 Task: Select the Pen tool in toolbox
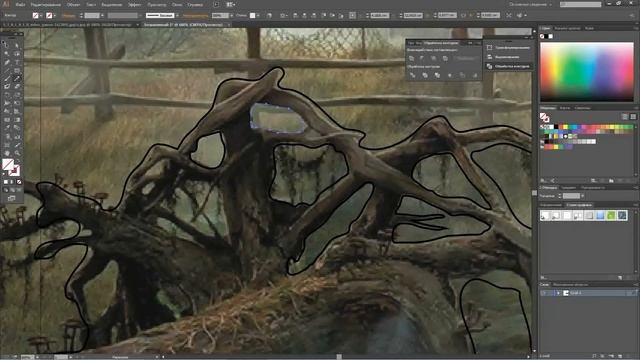[x=7, y=62]
